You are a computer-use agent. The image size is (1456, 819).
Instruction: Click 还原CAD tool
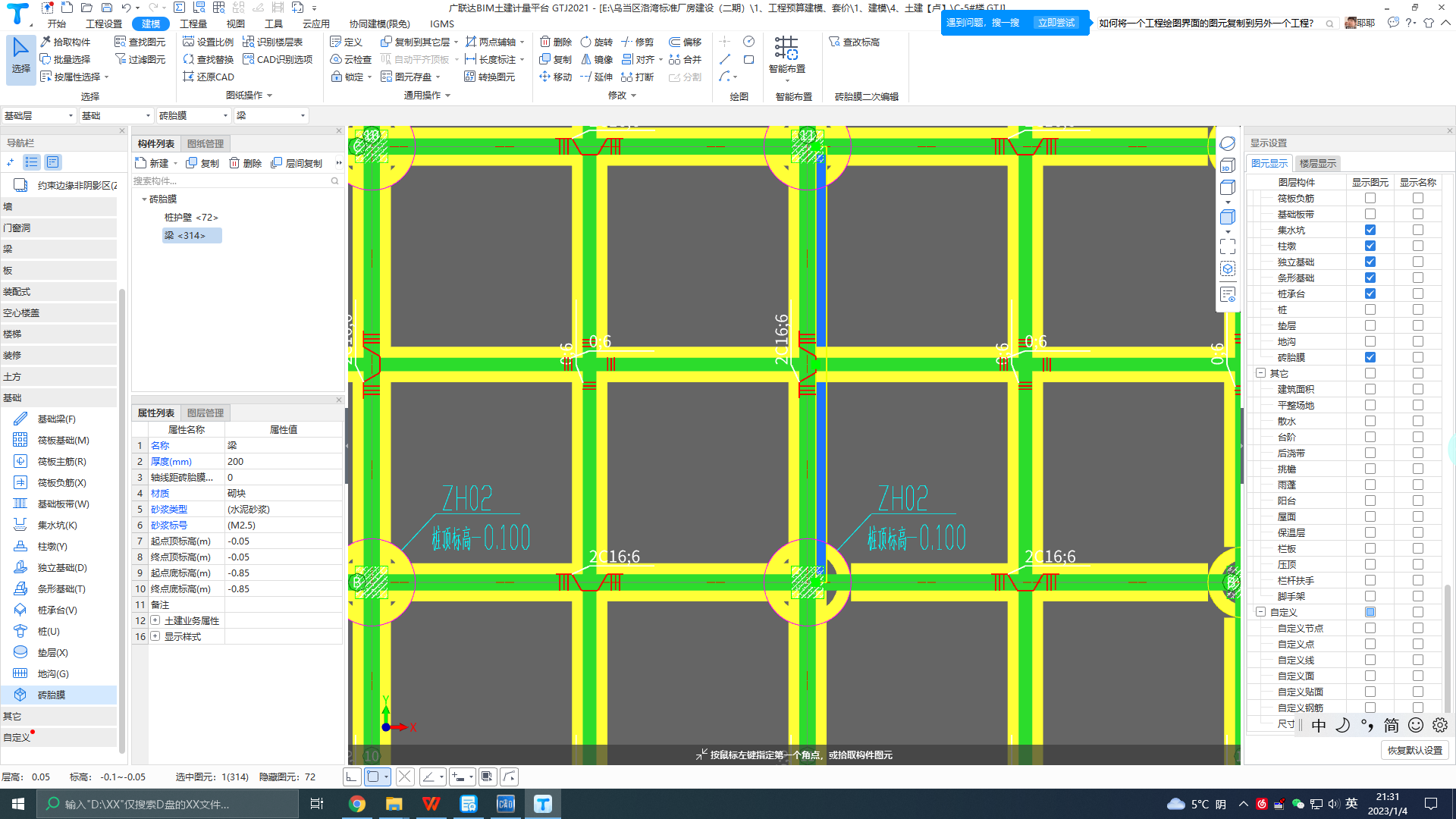(209, 77)
